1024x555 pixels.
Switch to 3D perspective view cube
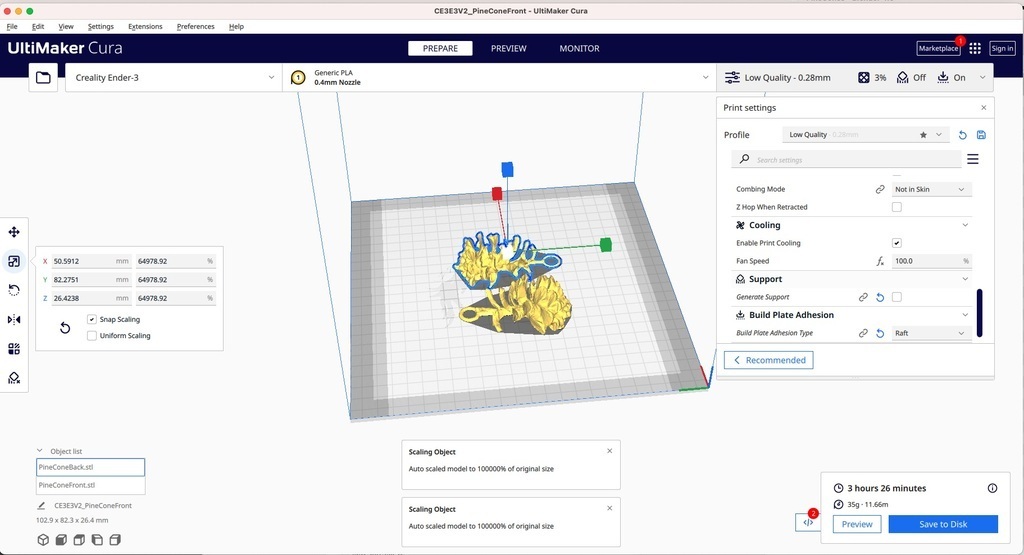point(43,540)
